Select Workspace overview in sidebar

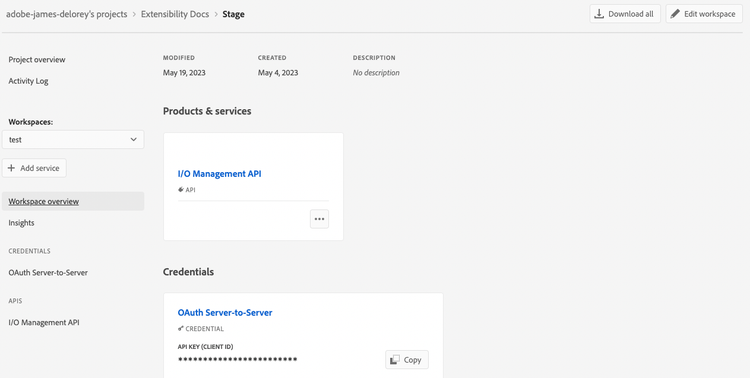[x=73, y=201]
